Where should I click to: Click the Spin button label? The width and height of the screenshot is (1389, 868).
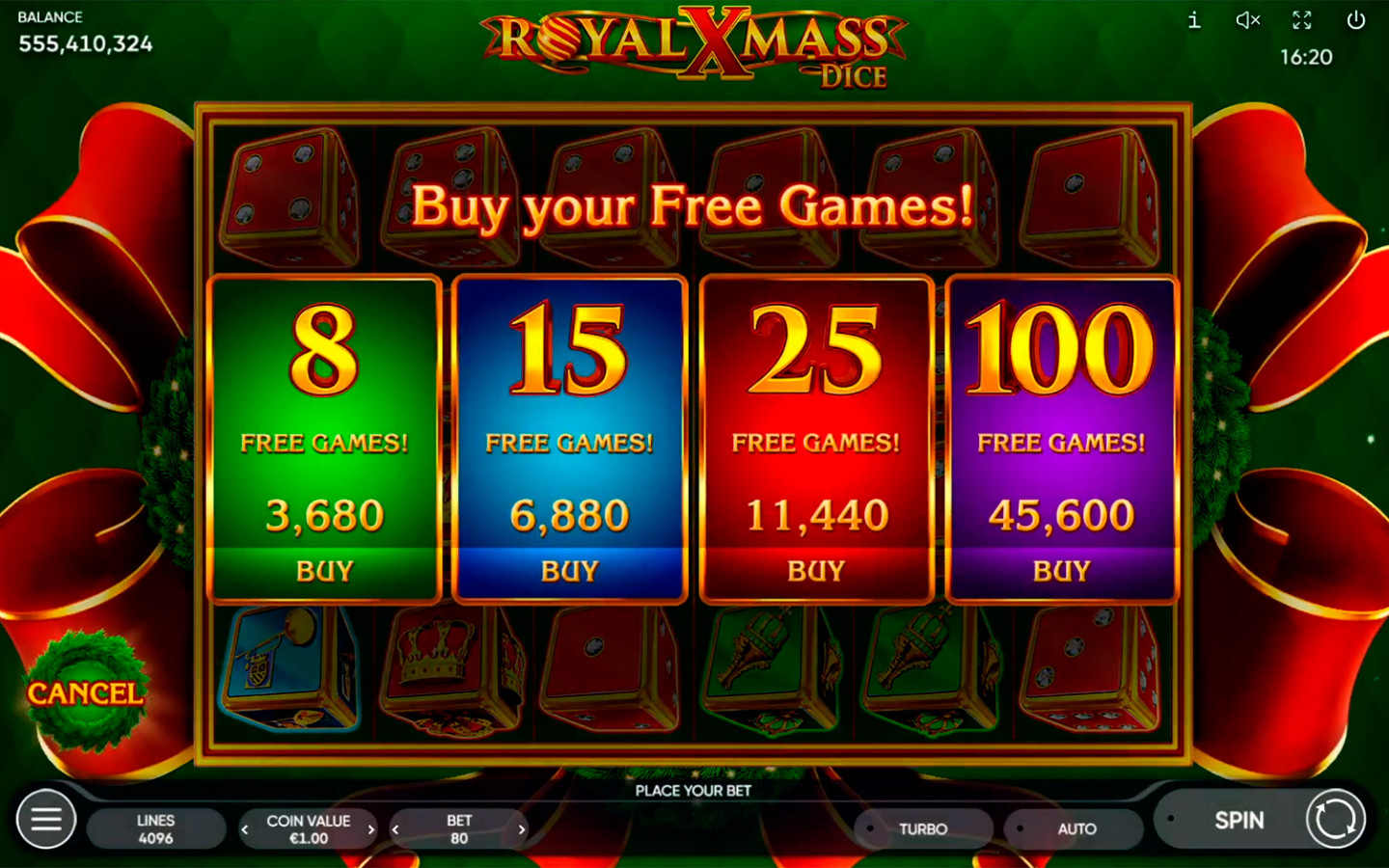(1239, 821)
